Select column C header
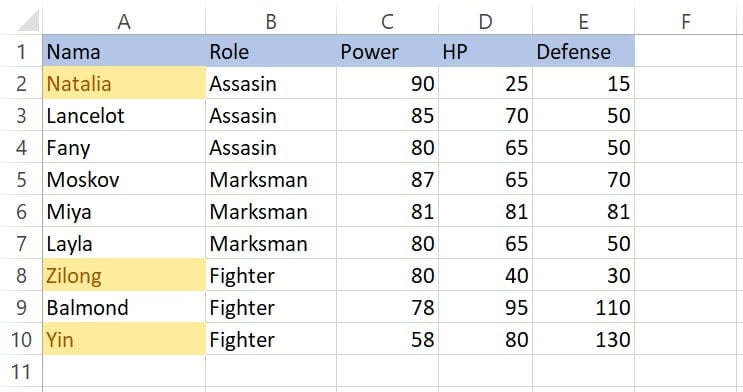743x392 pixels. pyautogui.click(x=387, y=21)
